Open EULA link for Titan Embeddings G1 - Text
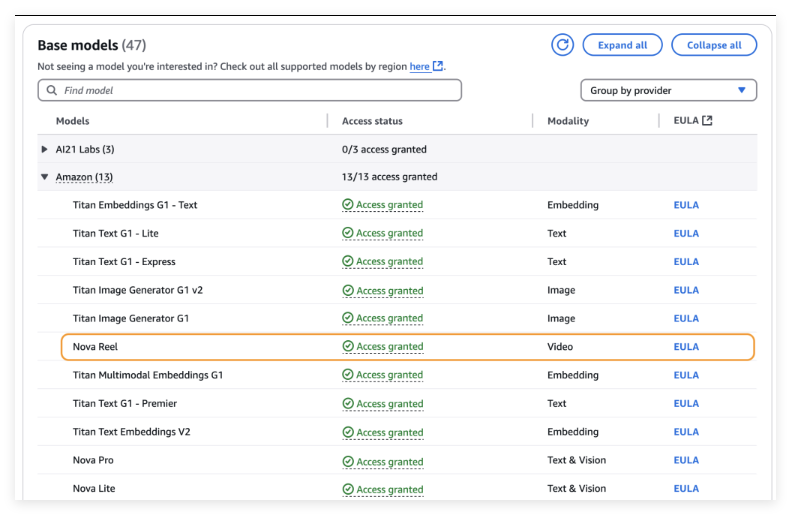 686,205
